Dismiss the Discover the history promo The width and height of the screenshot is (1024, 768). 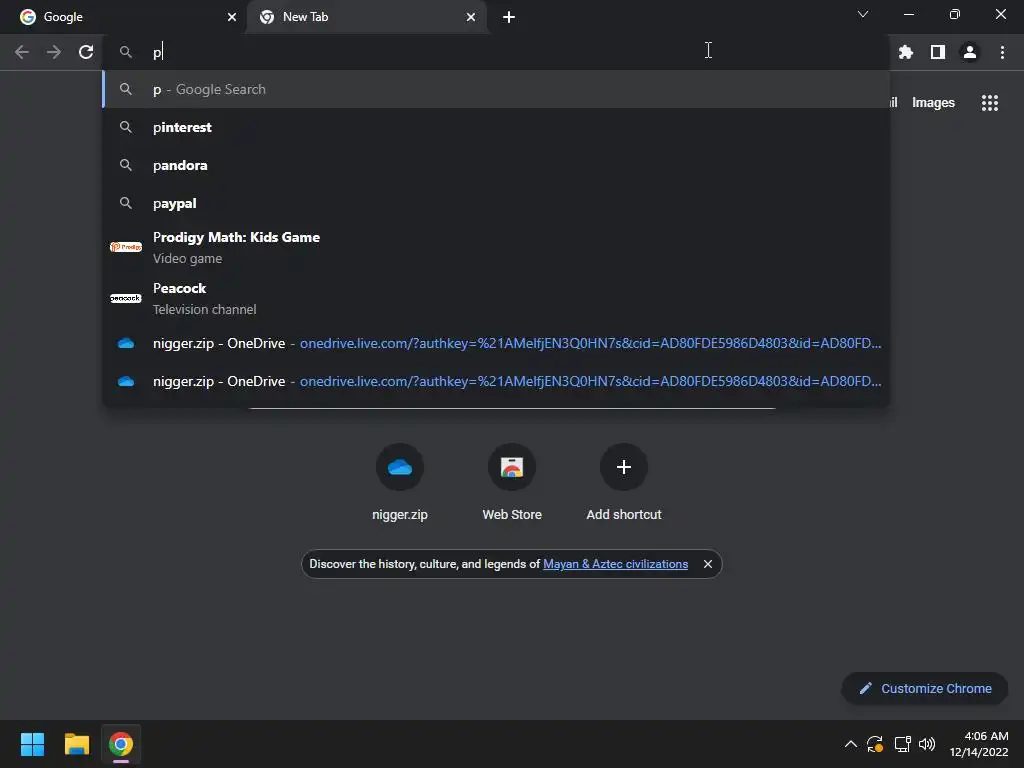708,564
